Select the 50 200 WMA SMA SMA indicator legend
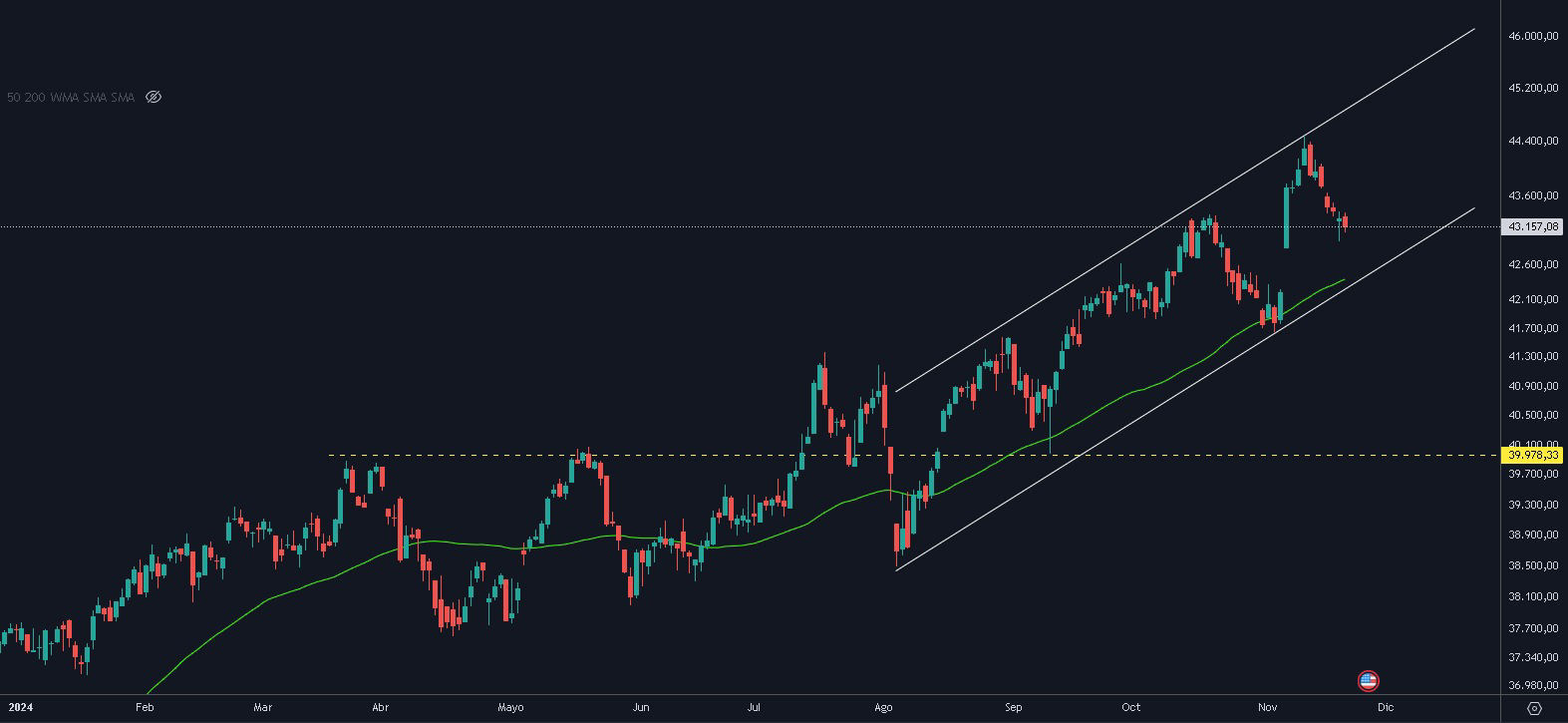The image size is (1568, 723). coord(70,97)
